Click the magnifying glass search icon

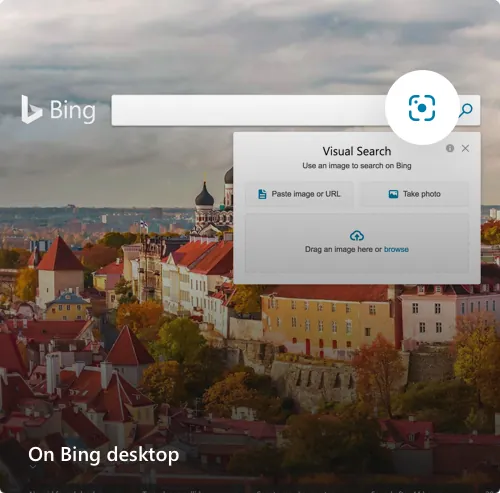point(466,110)
